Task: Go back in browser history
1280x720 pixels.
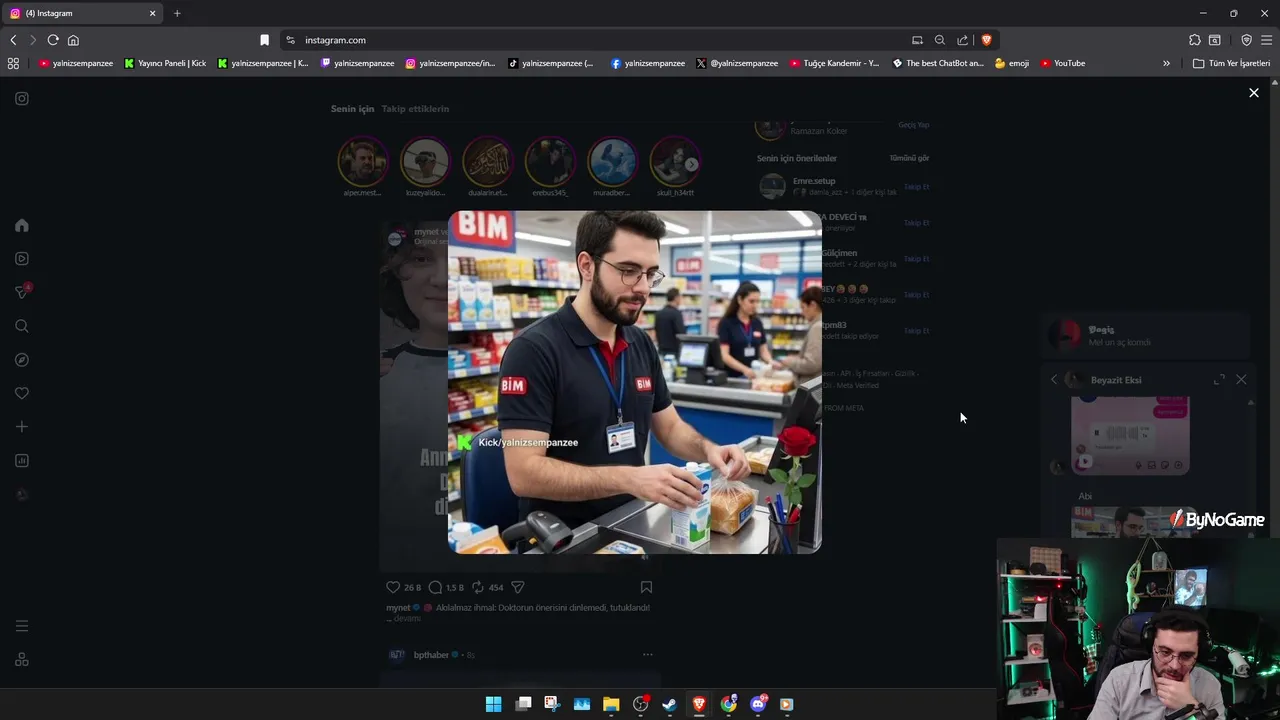Action: click(x=13, y=40)
